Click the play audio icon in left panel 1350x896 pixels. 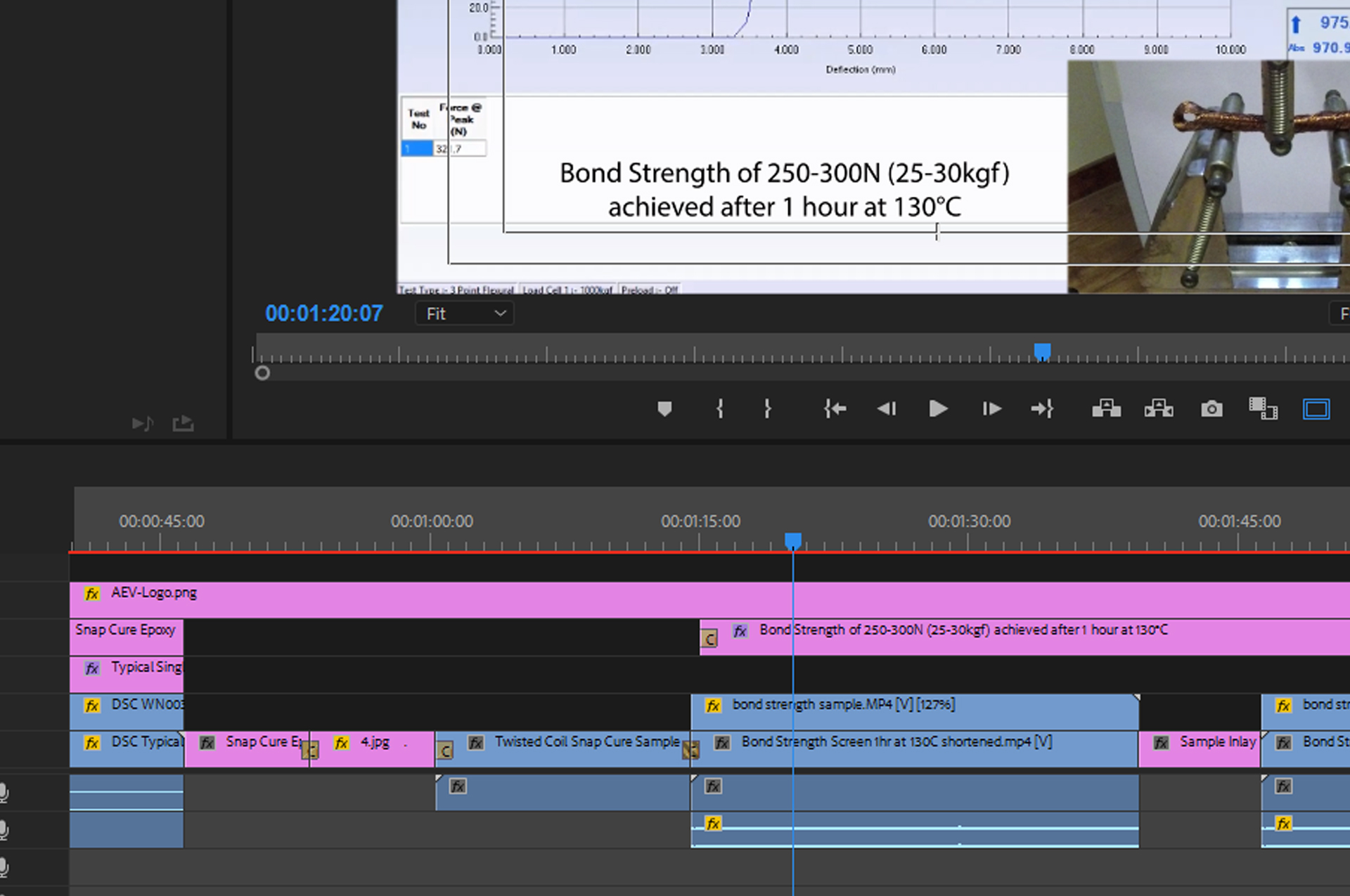click(143, 423)
